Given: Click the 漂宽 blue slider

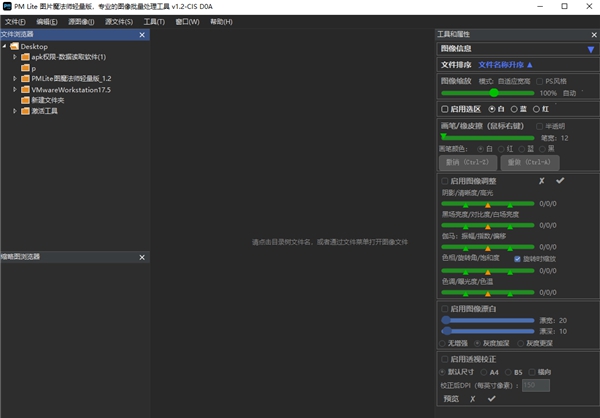Looking at the screenshot, I should coord(488,320).
